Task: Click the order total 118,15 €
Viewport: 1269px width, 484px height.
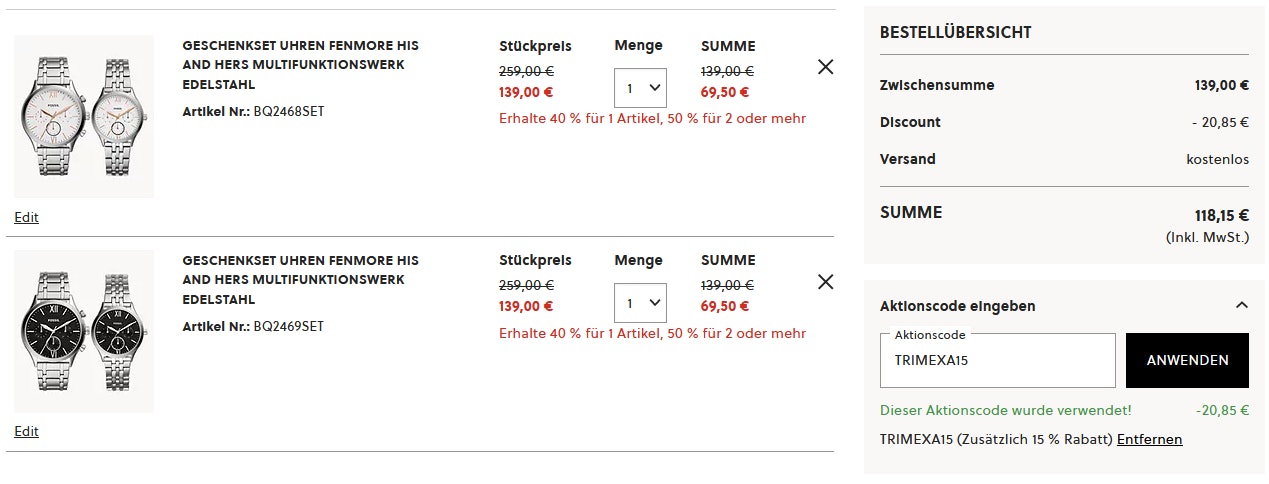Action: coord(1222,215)
